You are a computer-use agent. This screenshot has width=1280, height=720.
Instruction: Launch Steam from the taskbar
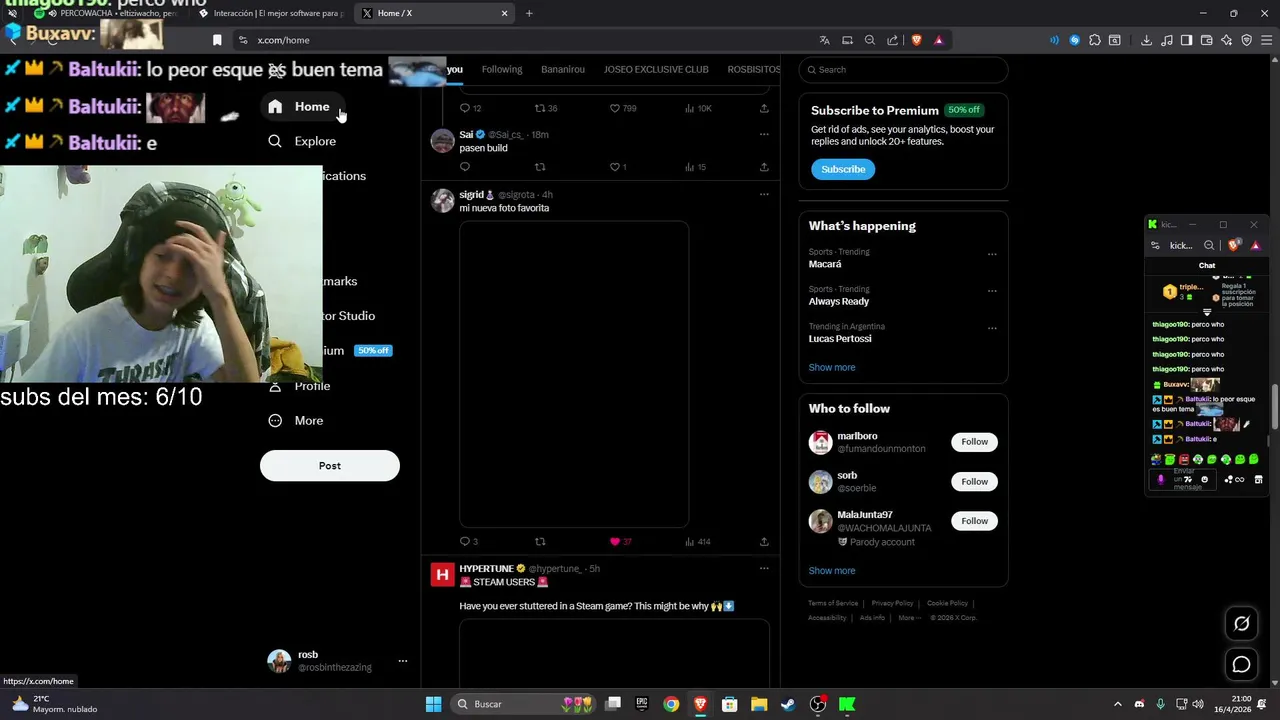click(x=788, y=704)
